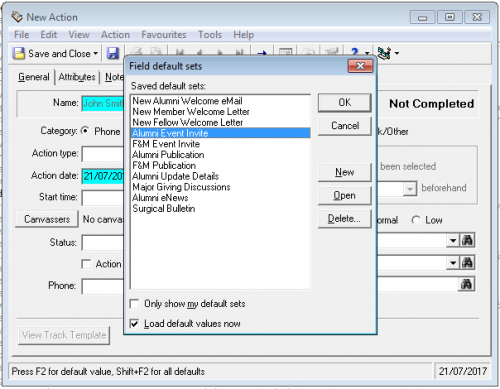Click the Canvassers button
Image resolution: width=500 pixels, height=389 pixels.
tap(47, 219)
